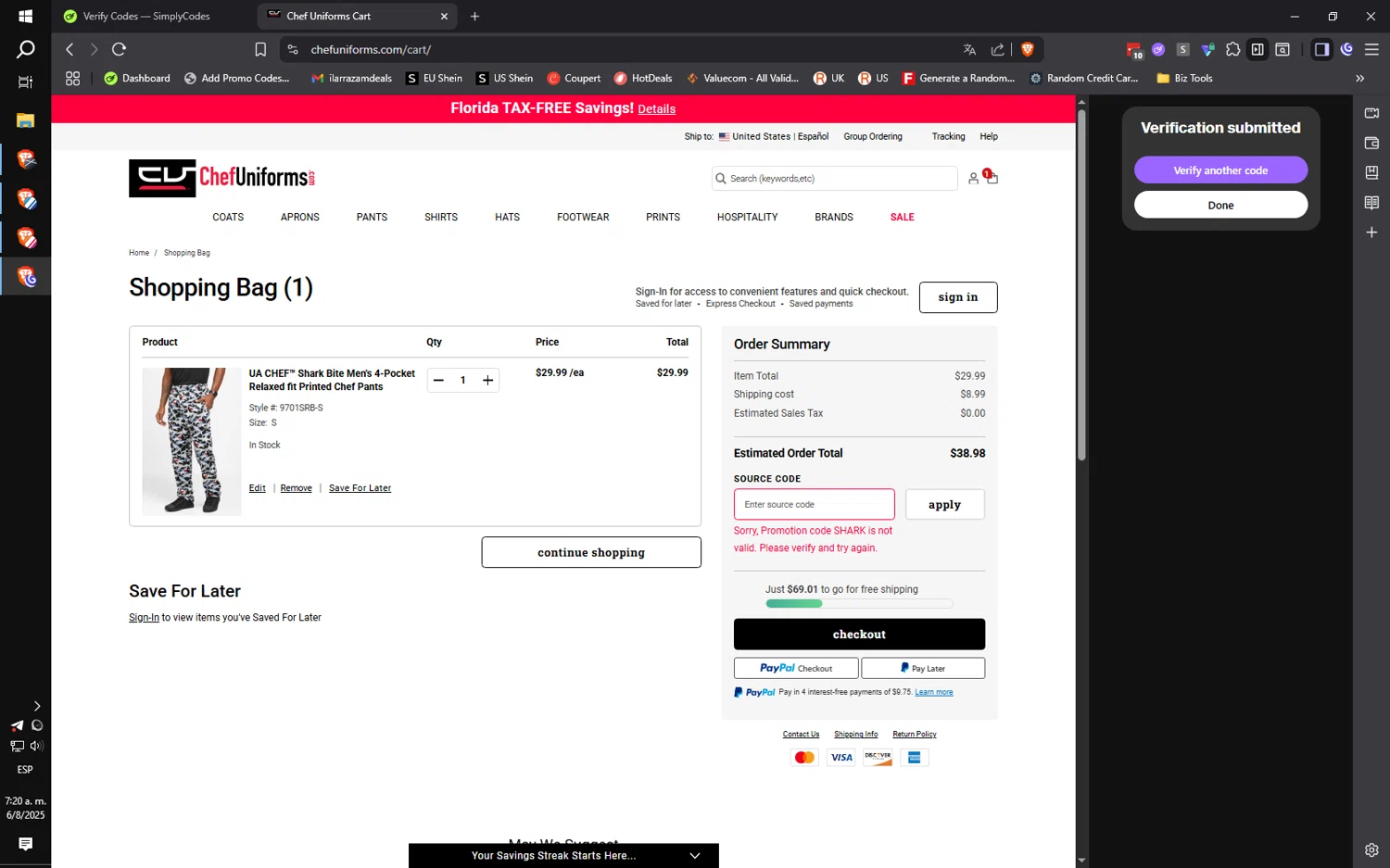Click the chef pants product thumbnail

192,441
